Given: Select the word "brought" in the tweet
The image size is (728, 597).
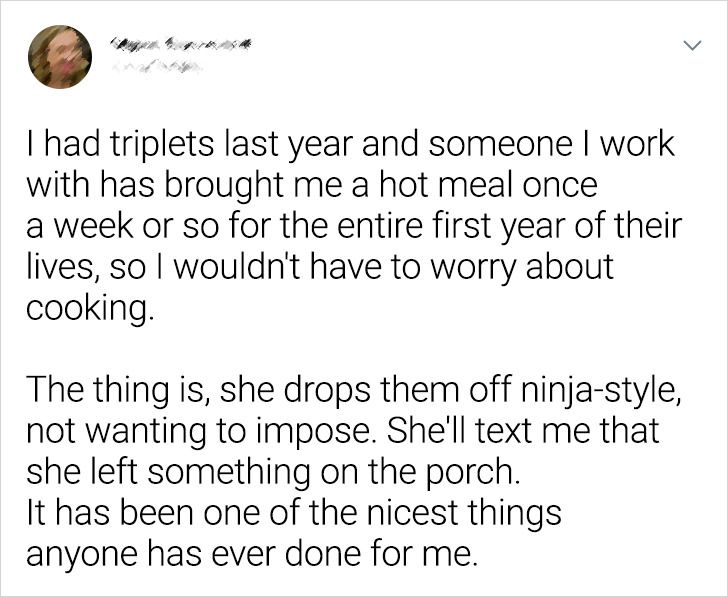Looking at the screenshot, I should click(x=221, y=187).
